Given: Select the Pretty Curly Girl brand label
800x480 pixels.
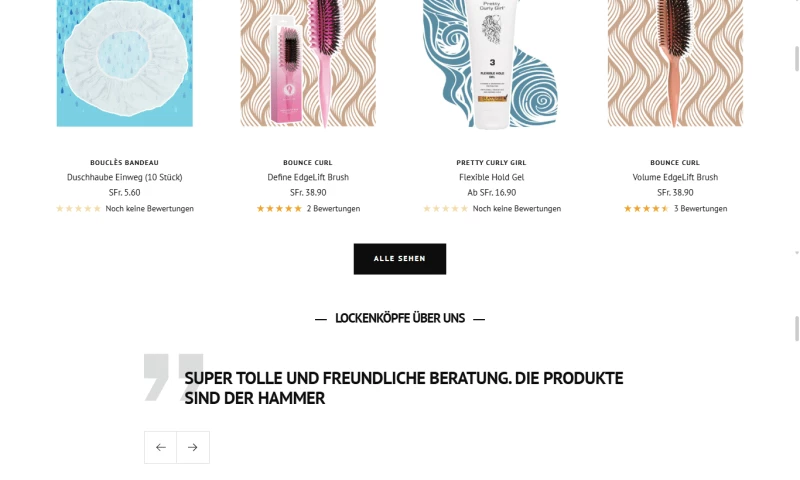Looking at the screenshot, I should pyautogui.click(x=491, y=162).
